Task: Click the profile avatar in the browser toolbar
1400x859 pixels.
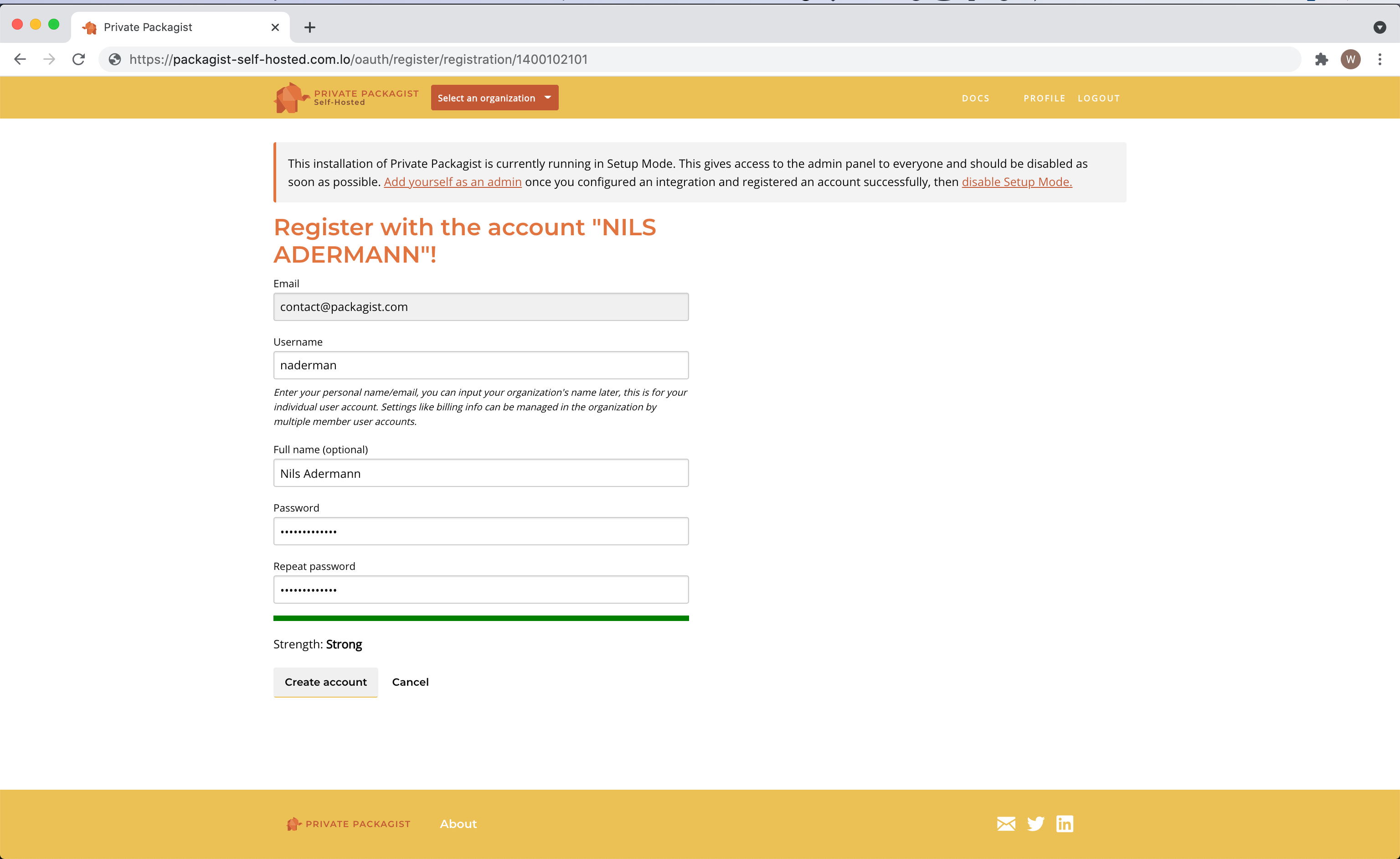Action: tap(1351, 59)
